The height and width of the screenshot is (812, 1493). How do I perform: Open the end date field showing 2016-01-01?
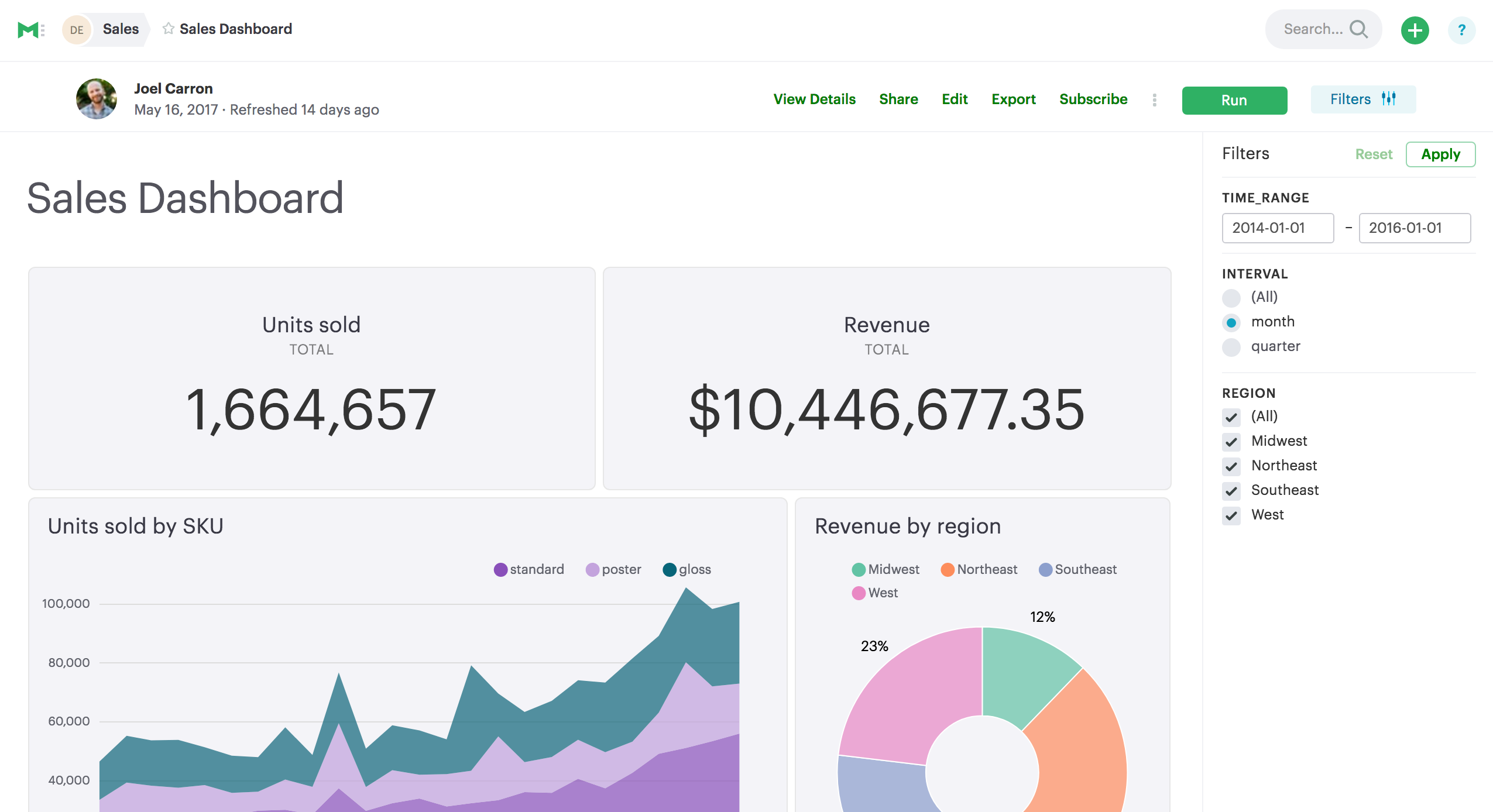pos(1415,228)
